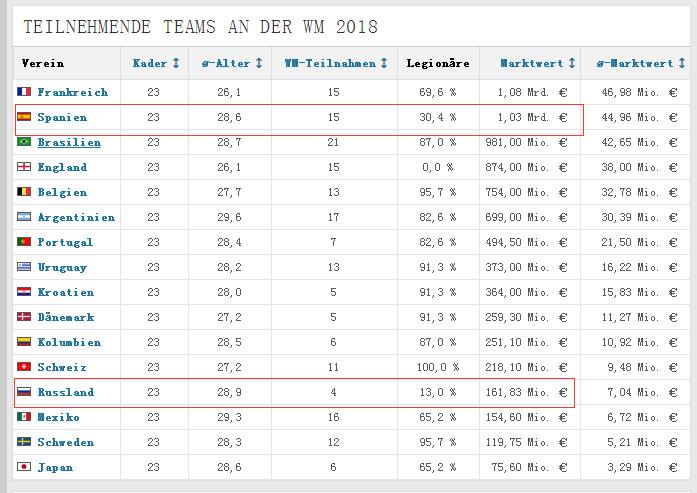
Task: Sort table by ø-Alter column
Action: click(x=233, y=63)
